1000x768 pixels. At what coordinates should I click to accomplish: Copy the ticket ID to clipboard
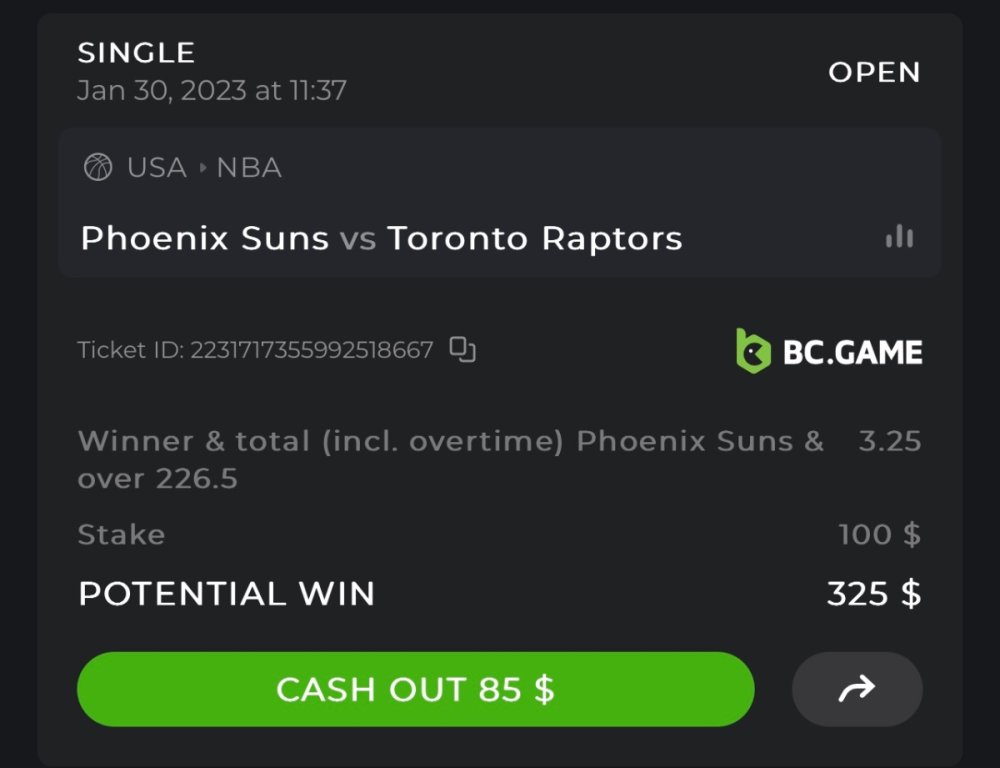point(462,350)
